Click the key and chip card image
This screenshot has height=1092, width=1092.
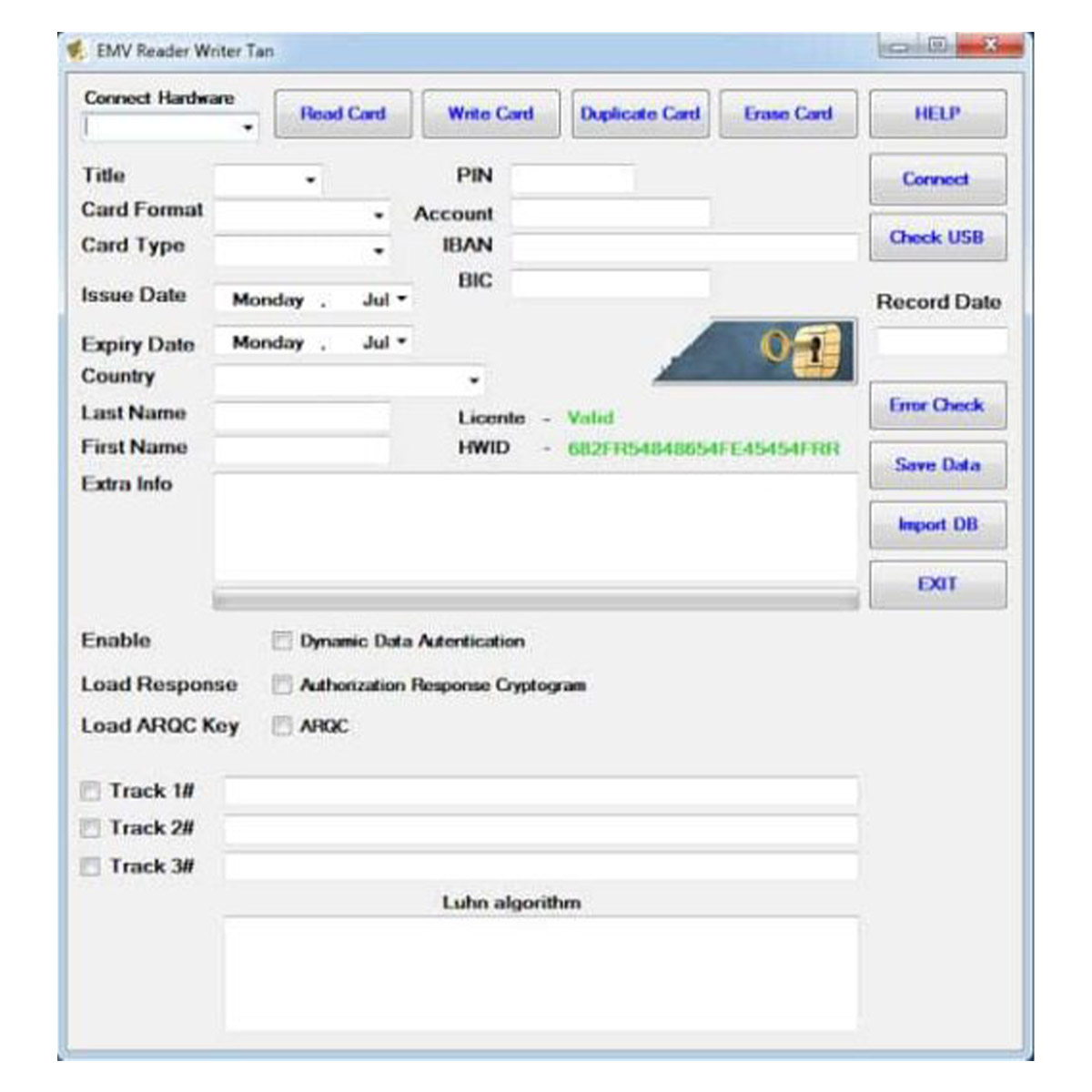tap(755, 350)
